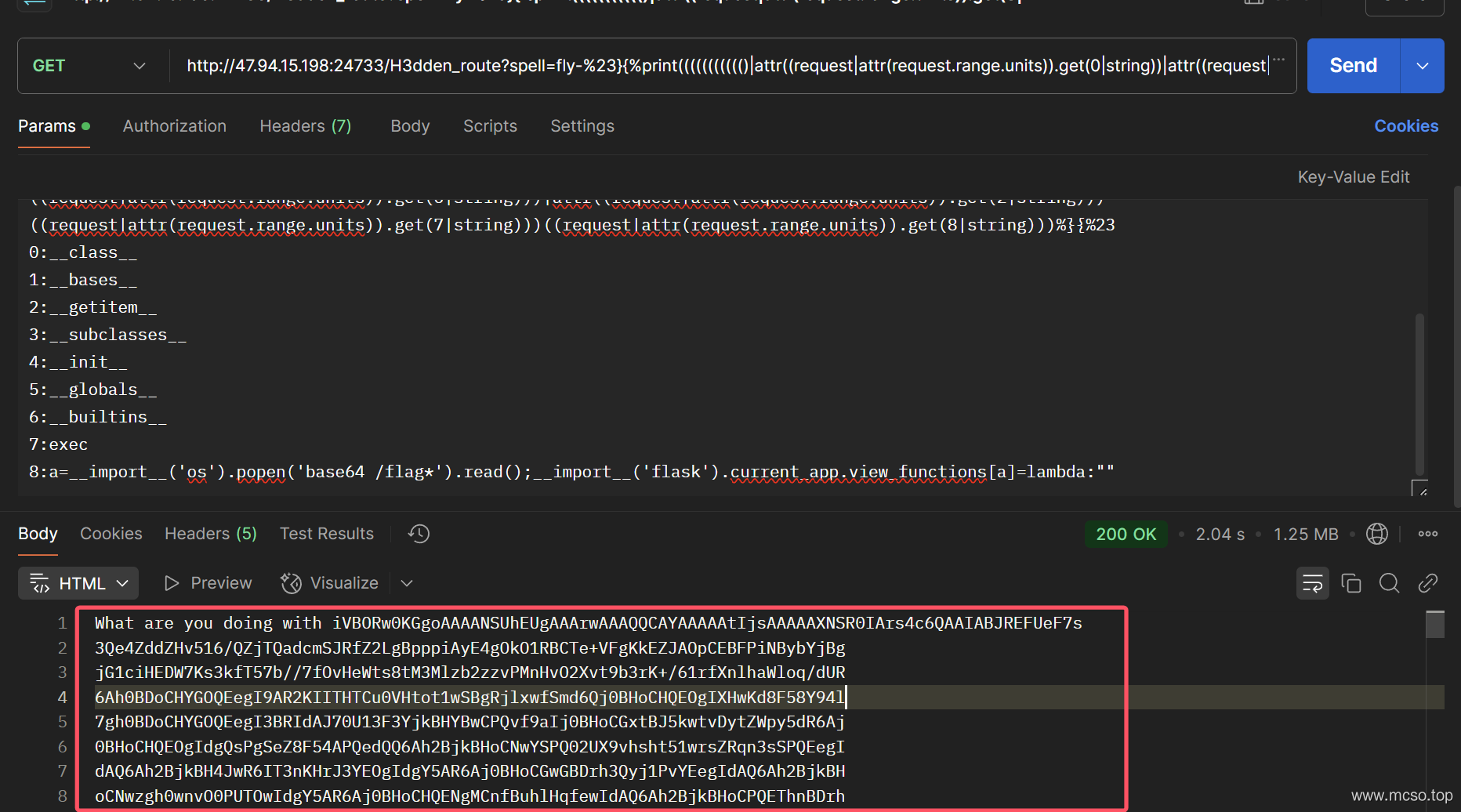The height and width of the screenshot is (812, 1461).
Task: Open the request Body tab
Action: (410, 126)
